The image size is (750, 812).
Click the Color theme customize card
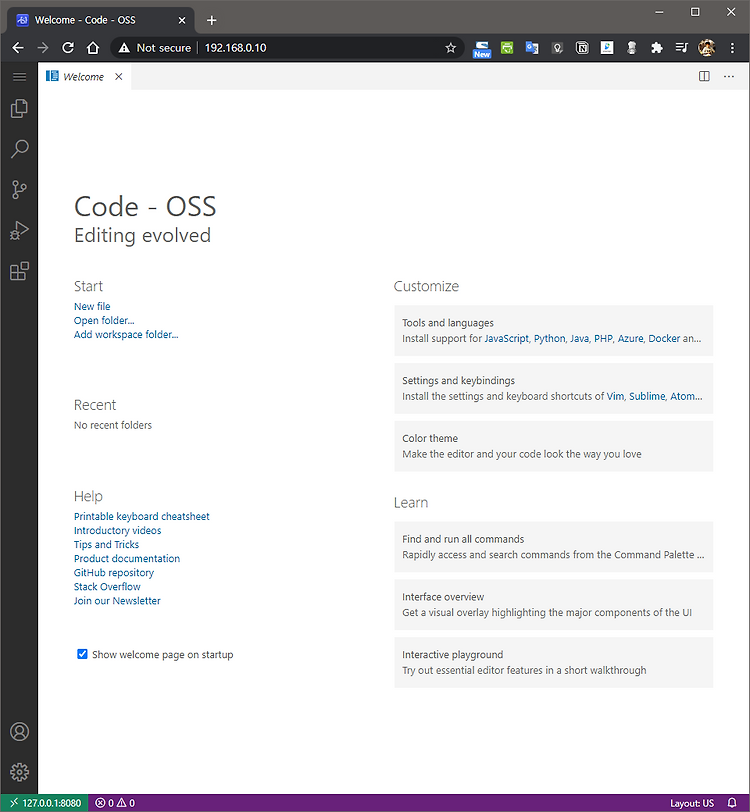pos(553,446)
